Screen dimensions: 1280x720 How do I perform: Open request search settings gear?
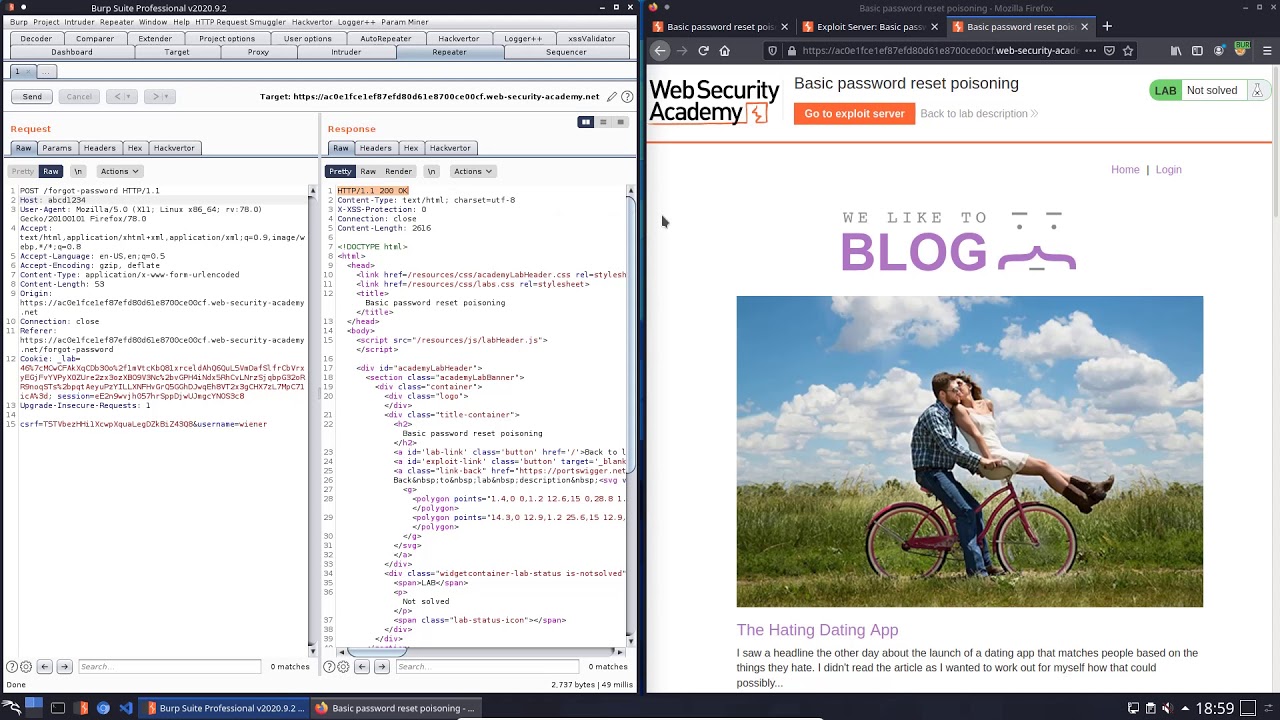(25, 667)
